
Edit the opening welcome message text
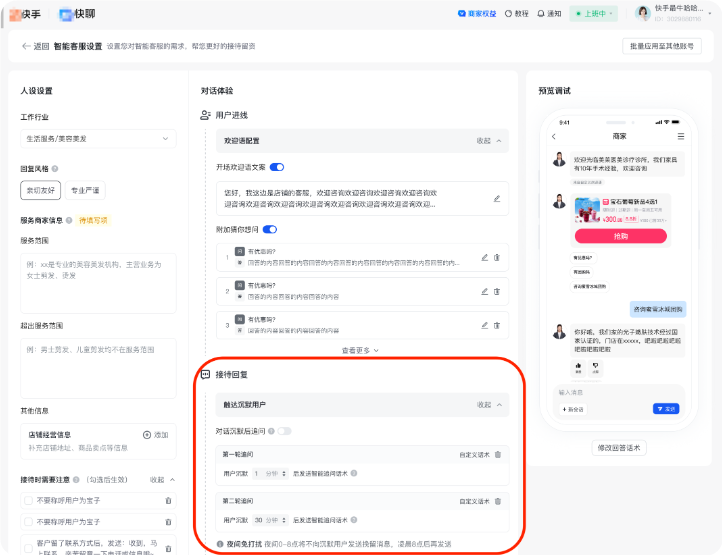tap(496, 198)
